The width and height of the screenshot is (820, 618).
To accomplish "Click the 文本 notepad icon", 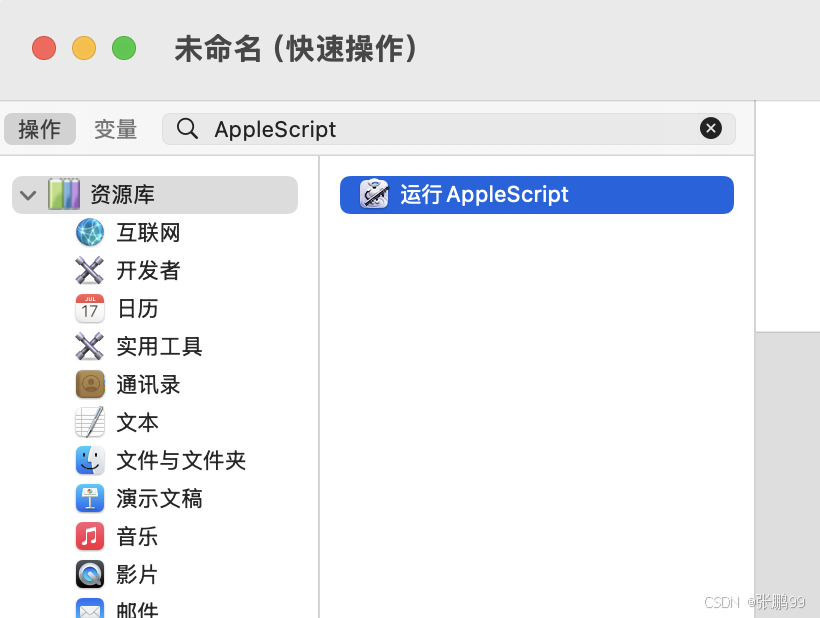I will [90, 422].
